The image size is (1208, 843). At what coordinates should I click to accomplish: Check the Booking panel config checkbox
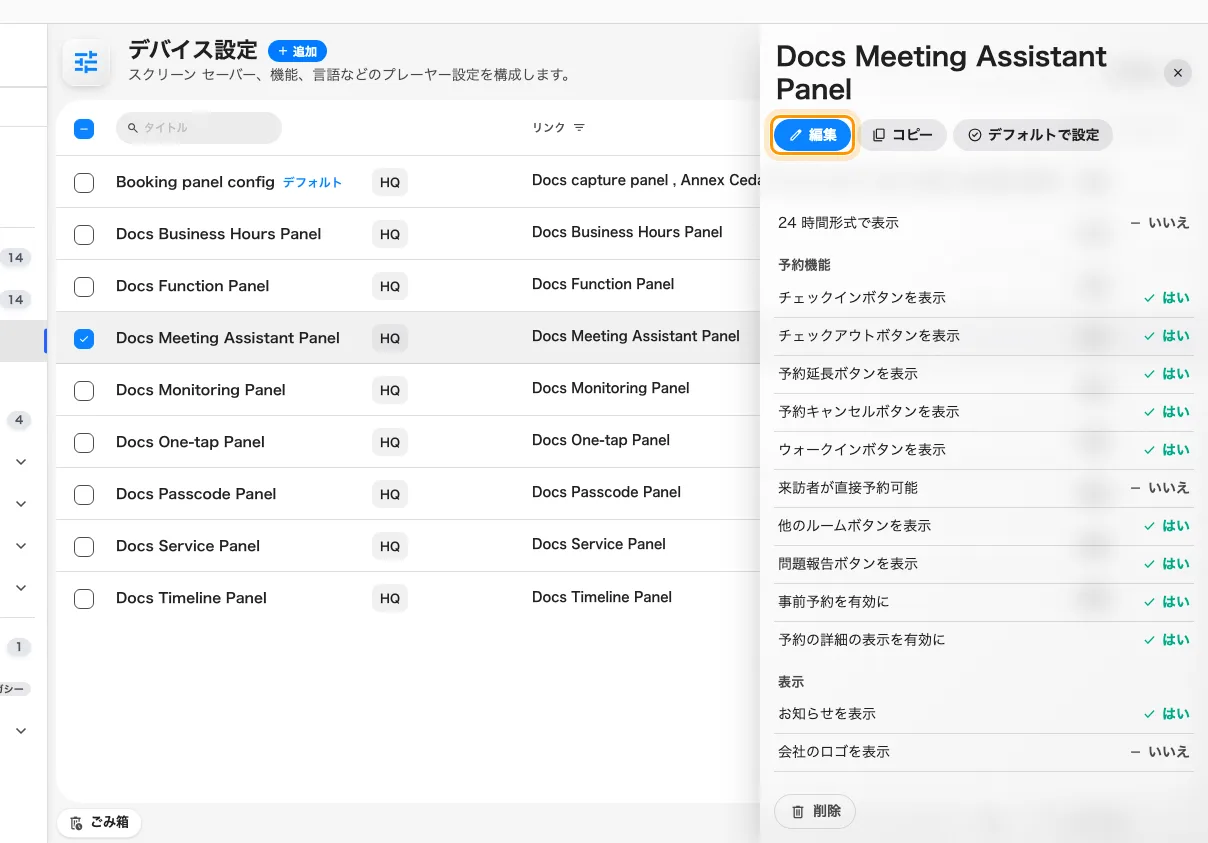click(84, 182)
